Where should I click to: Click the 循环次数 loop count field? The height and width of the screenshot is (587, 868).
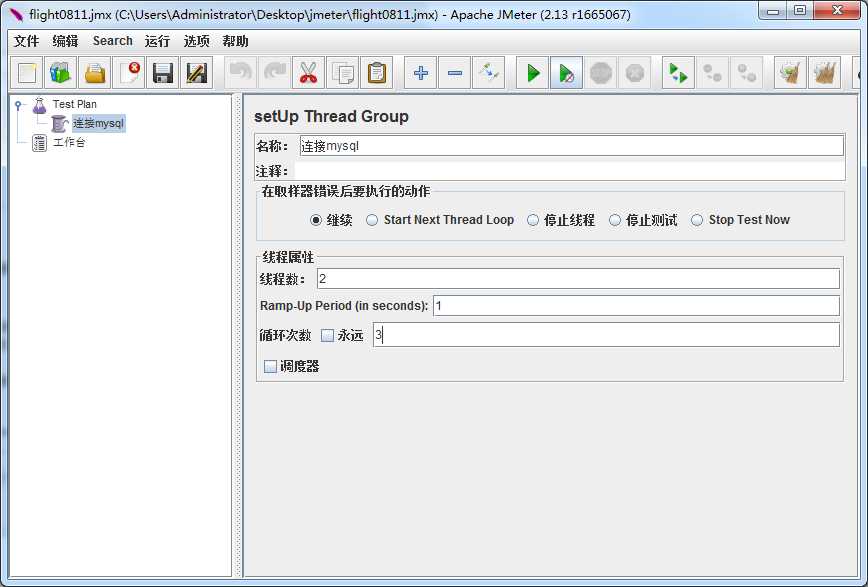point(606,335)
